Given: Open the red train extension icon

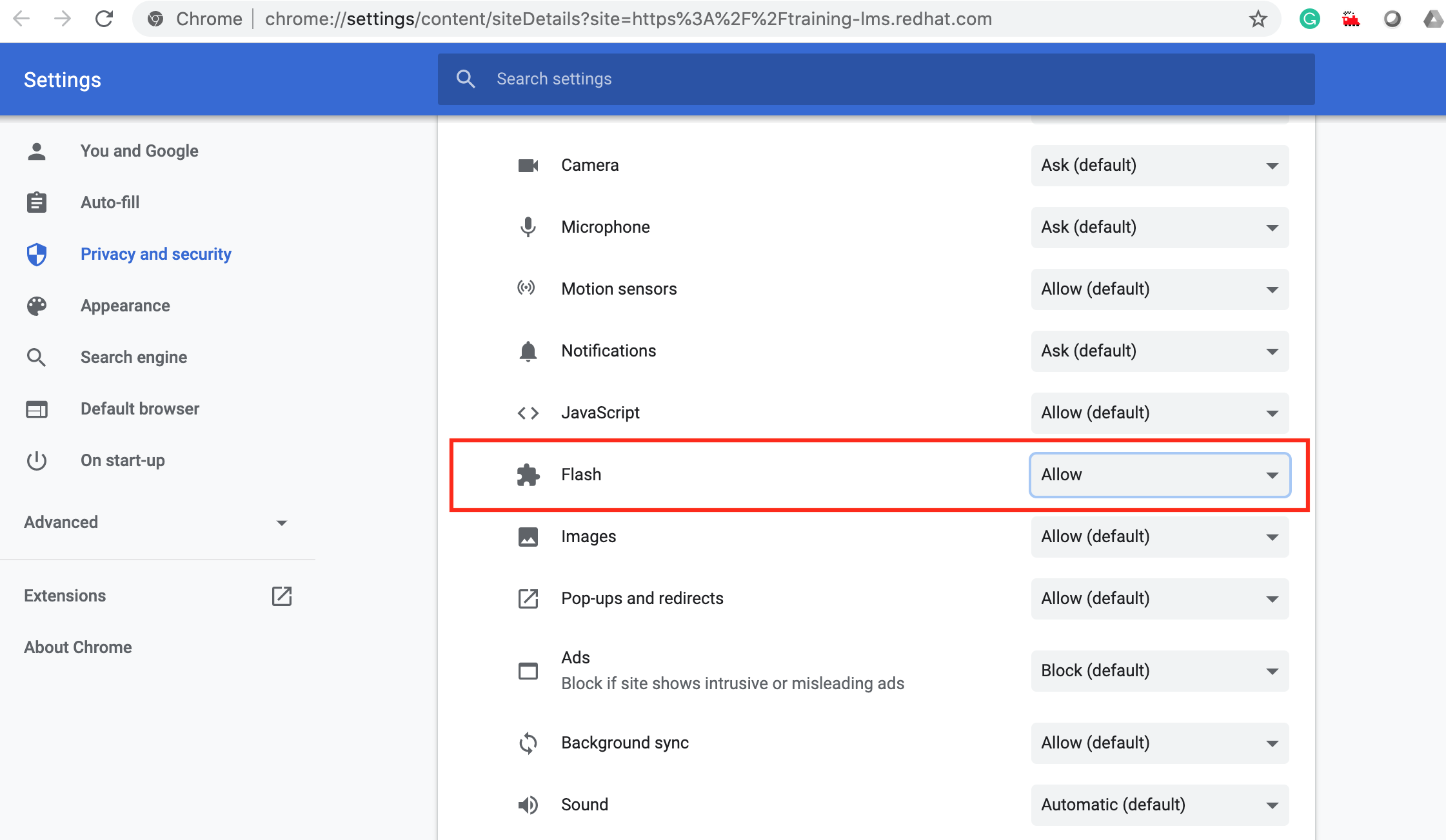Looking at the screenshot, I should (x=1351, y=19).
